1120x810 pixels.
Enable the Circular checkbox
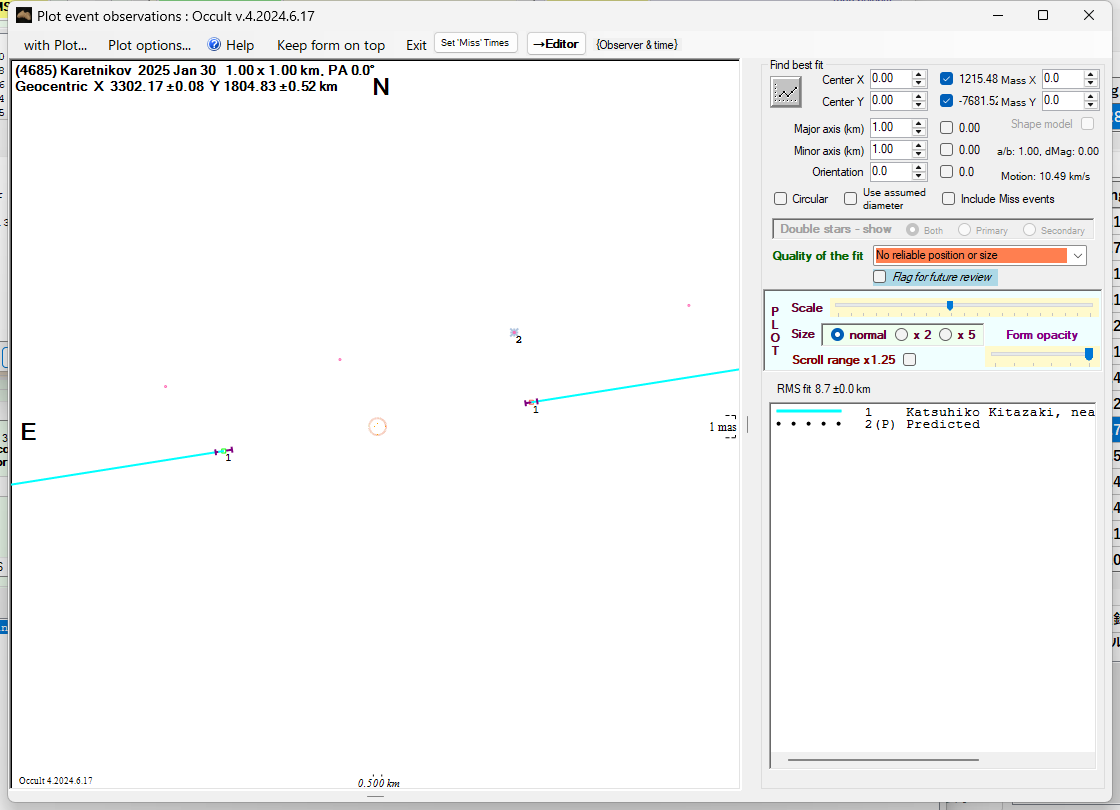[x=781, y=199]
